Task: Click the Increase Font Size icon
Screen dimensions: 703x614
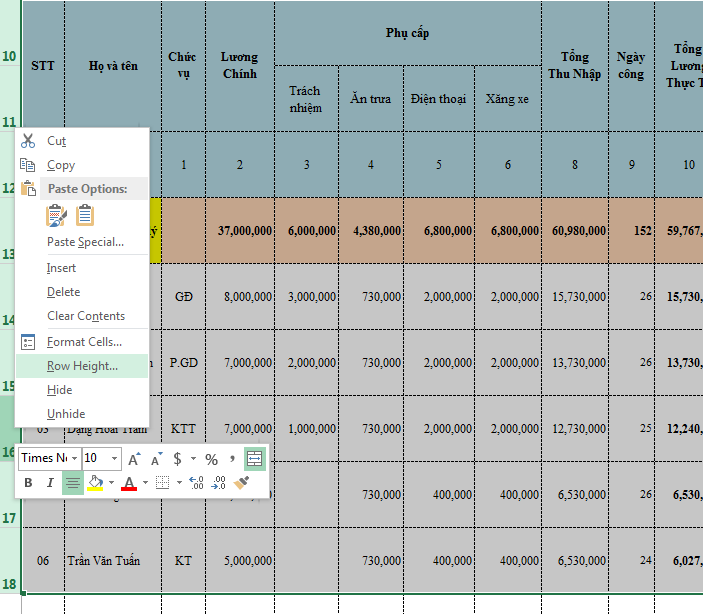Action: tap(134, 459)
